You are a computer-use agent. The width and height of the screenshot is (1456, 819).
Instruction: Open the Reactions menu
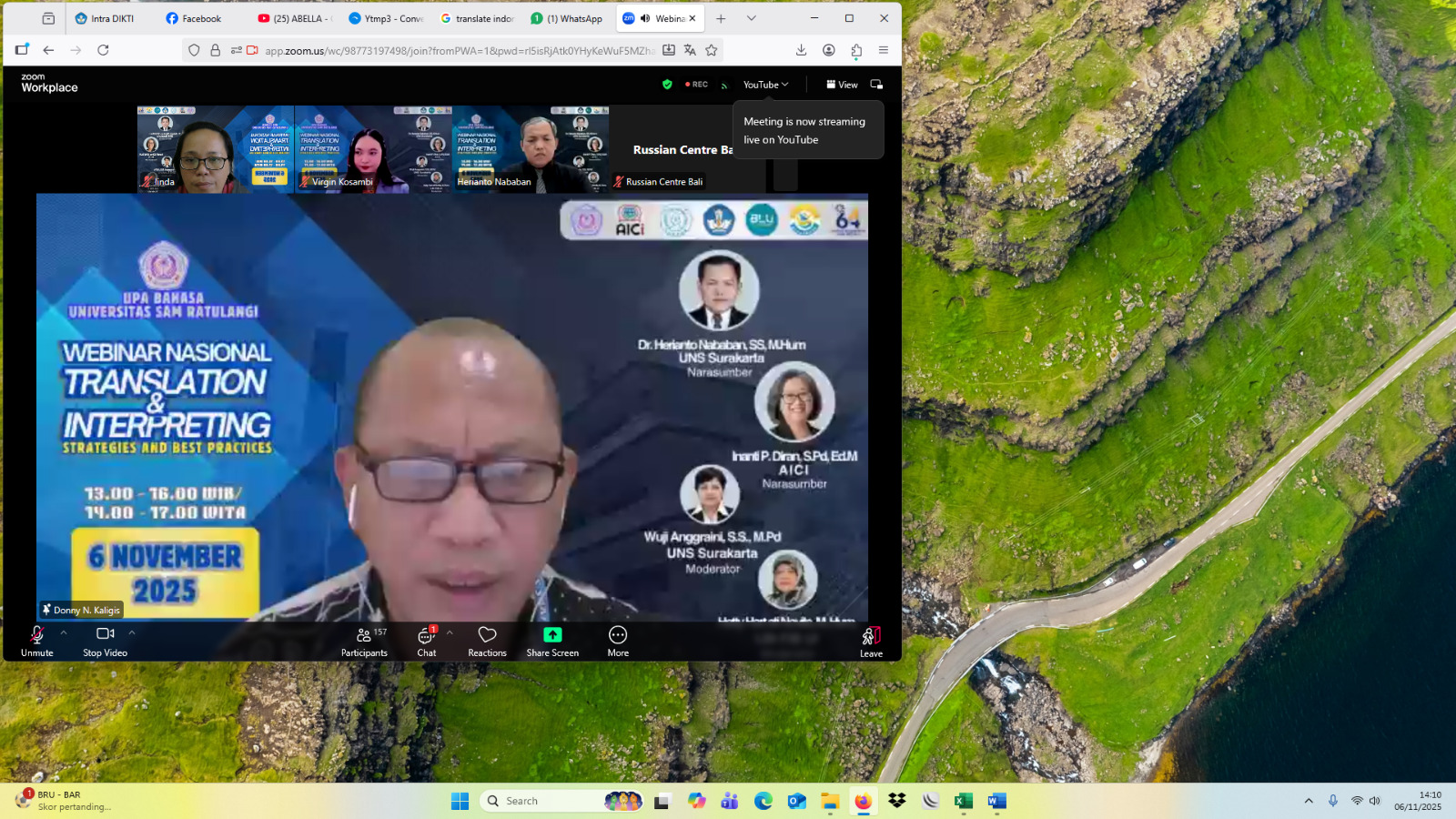click(x=487, y=641)
